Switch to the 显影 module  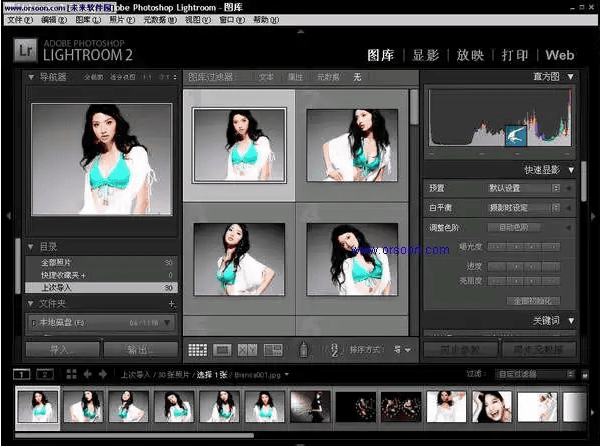[426, 55]
